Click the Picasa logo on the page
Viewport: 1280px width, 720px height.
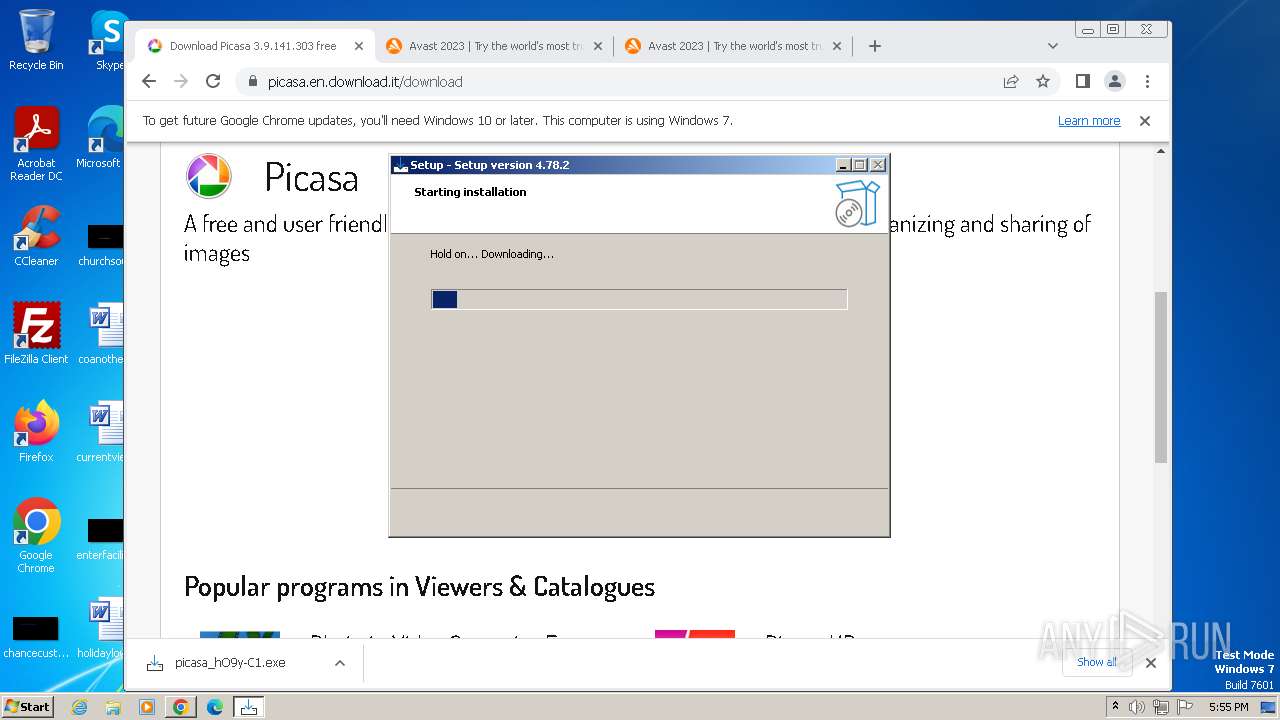tap(209, 177)
